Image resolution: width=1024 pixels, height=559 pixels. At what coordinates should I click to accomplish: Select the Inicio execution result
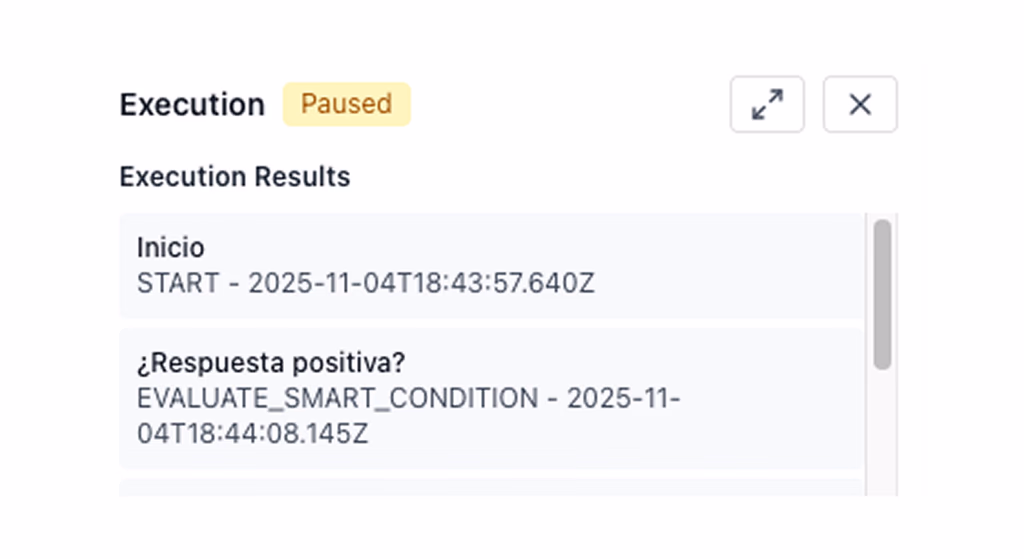coord(490,265)
